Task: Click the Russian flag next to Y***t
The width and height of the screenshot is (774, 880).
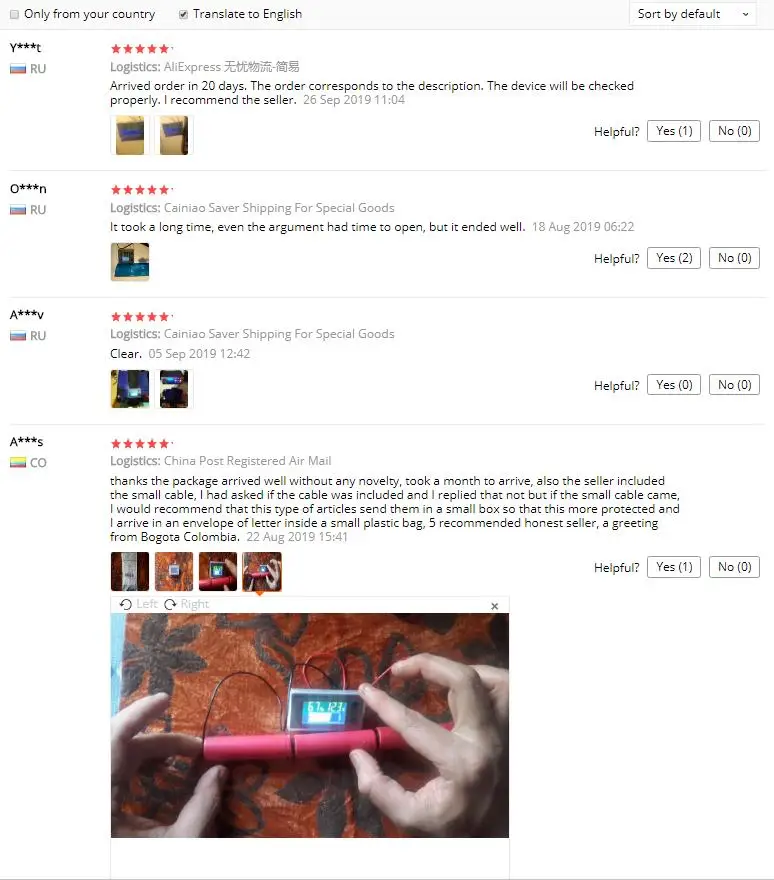Action: pyautogui.click(x=18, y=69)
